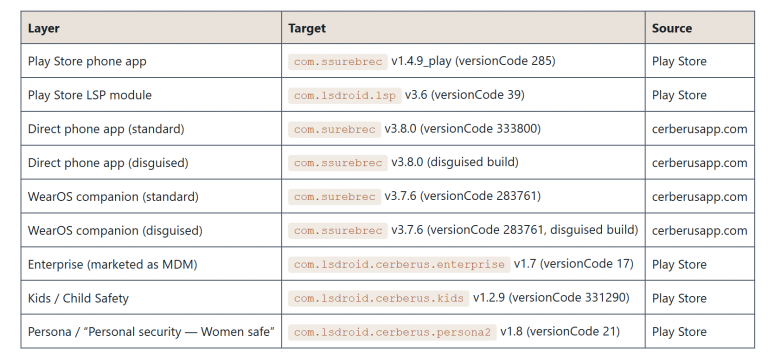Screen dimensions: 768x361
Task: Click the "v1.4.9_play (versionCode 285)" text
Action: [473, 61]
